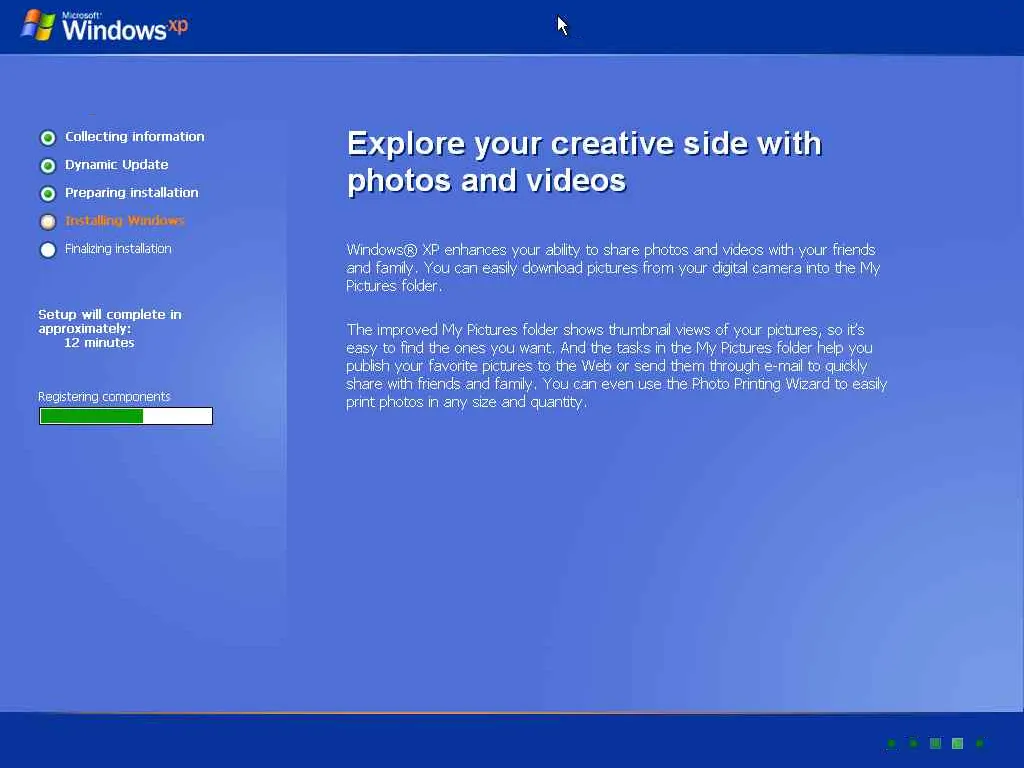Select the 'Collecting information' label
The width and height of the screenshot is (1024, 768).
point(135,136)
